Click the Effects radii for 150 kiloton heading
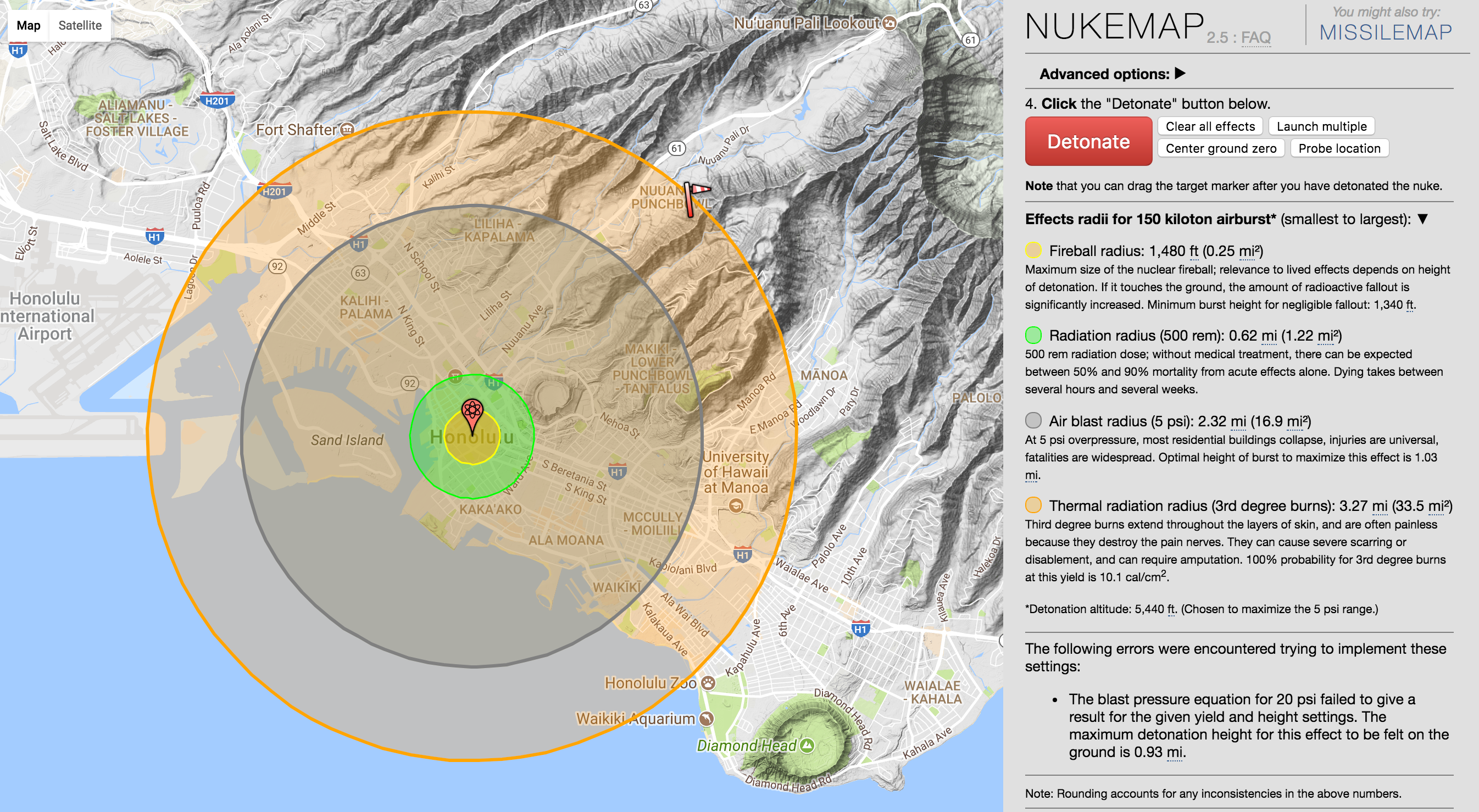Screen dimensions: 1479x812 point(1150,219)
